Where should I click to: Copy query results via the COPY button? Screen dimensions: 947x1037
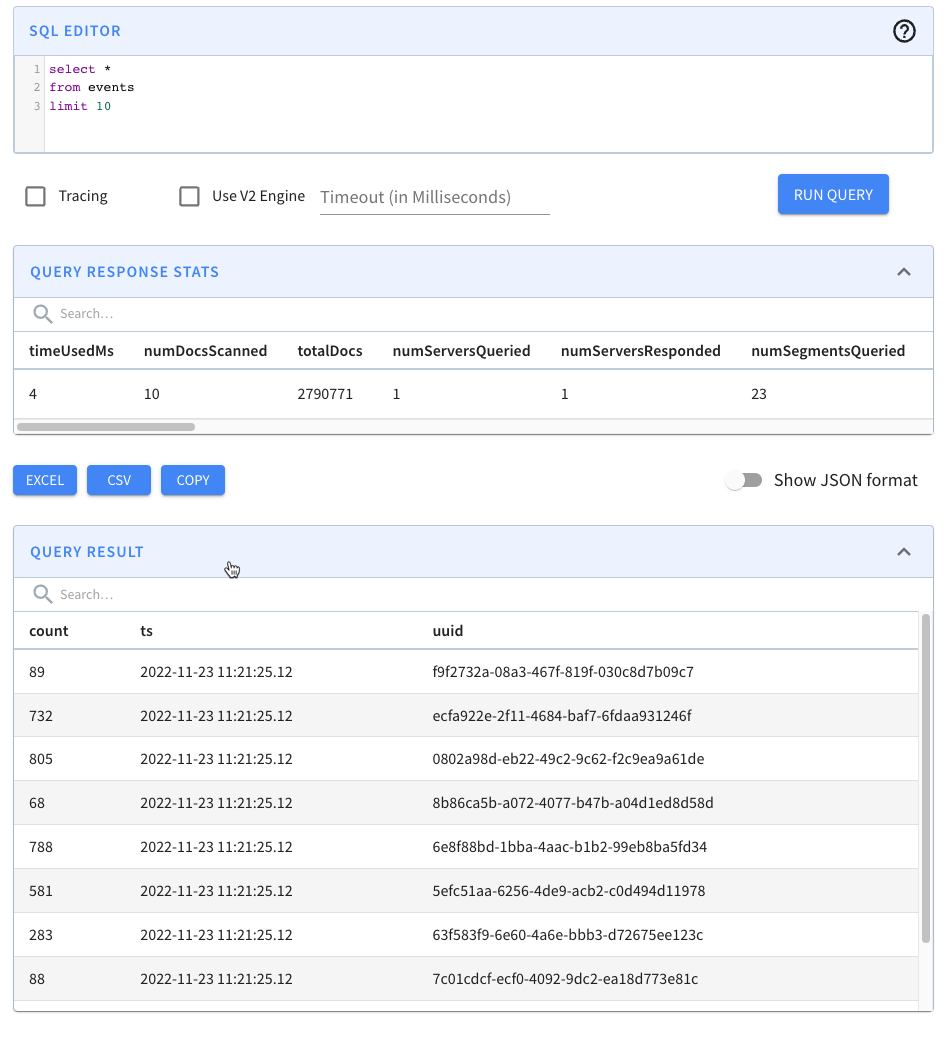click(x=192, y=480)
